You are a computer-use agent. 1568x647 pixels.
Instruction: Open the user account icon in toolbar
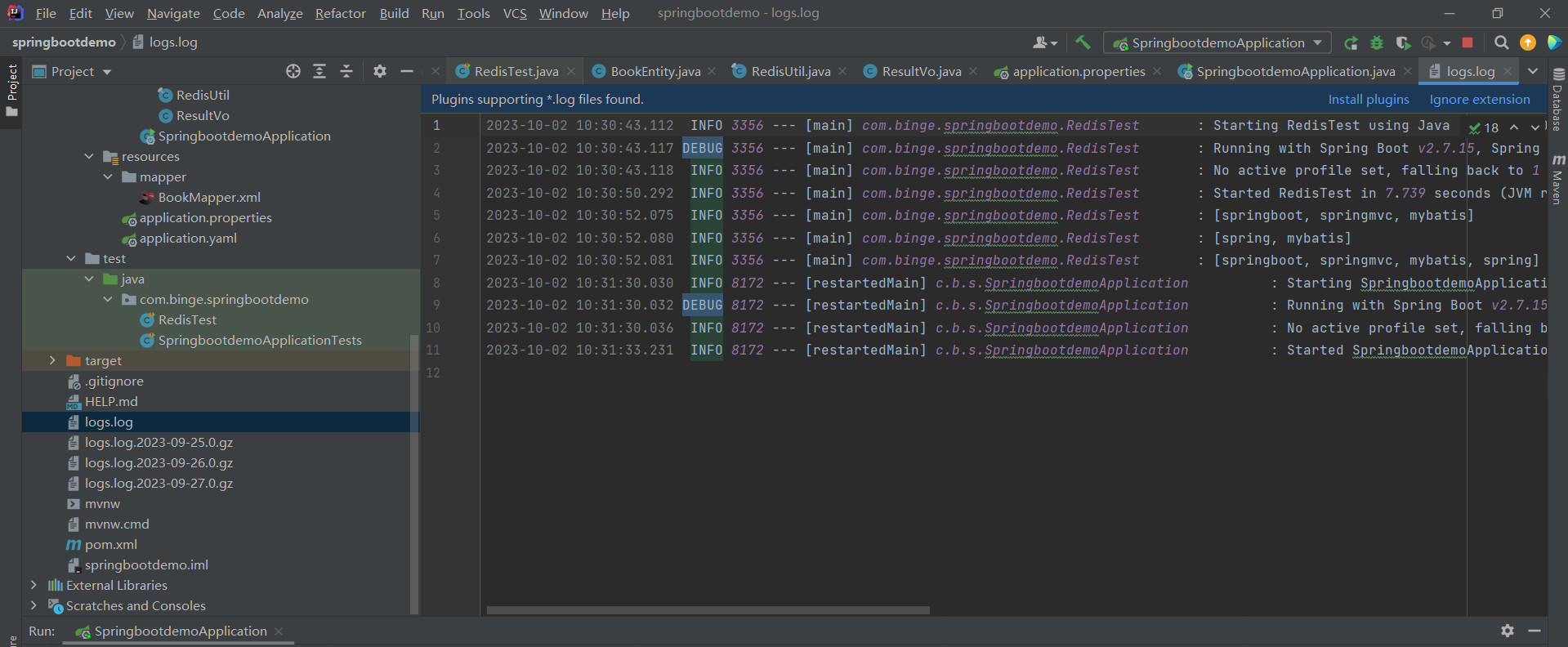click(x=1044, y=42)
